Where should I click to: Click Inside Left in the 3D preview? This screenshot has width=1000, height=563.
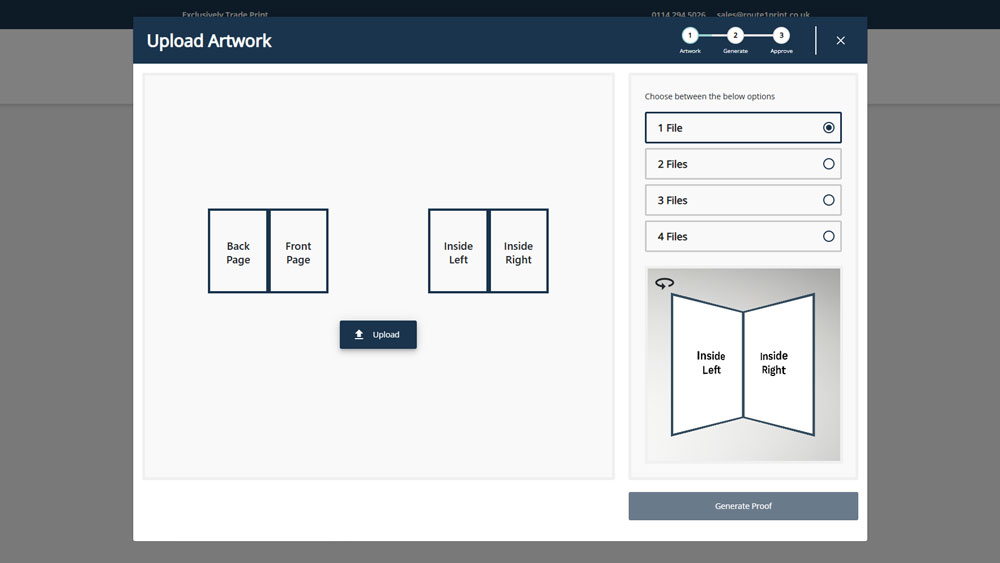click(x=710, y=363)
